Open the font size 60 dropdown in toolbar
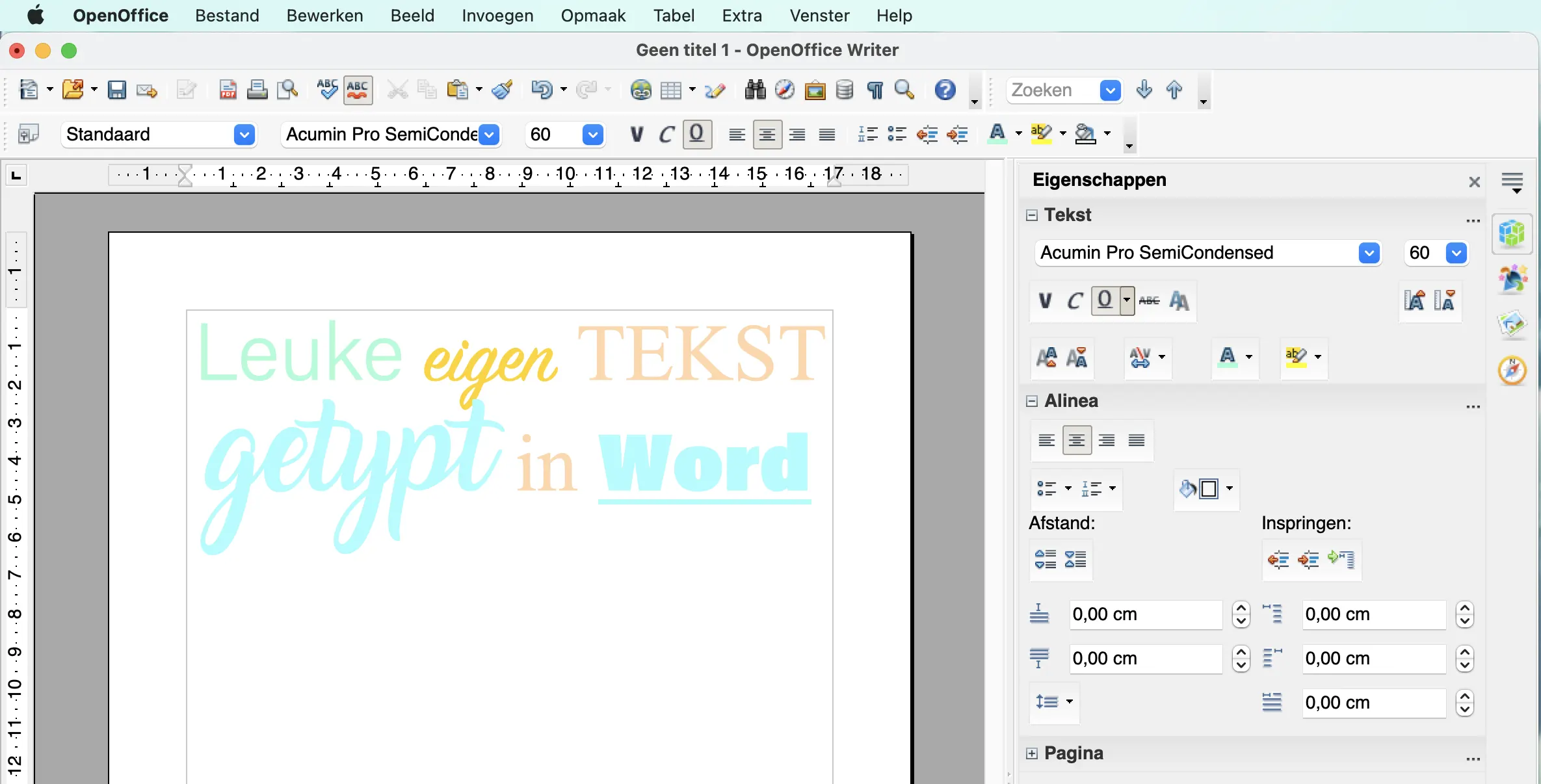1541x784 pixels. point(592,135)
